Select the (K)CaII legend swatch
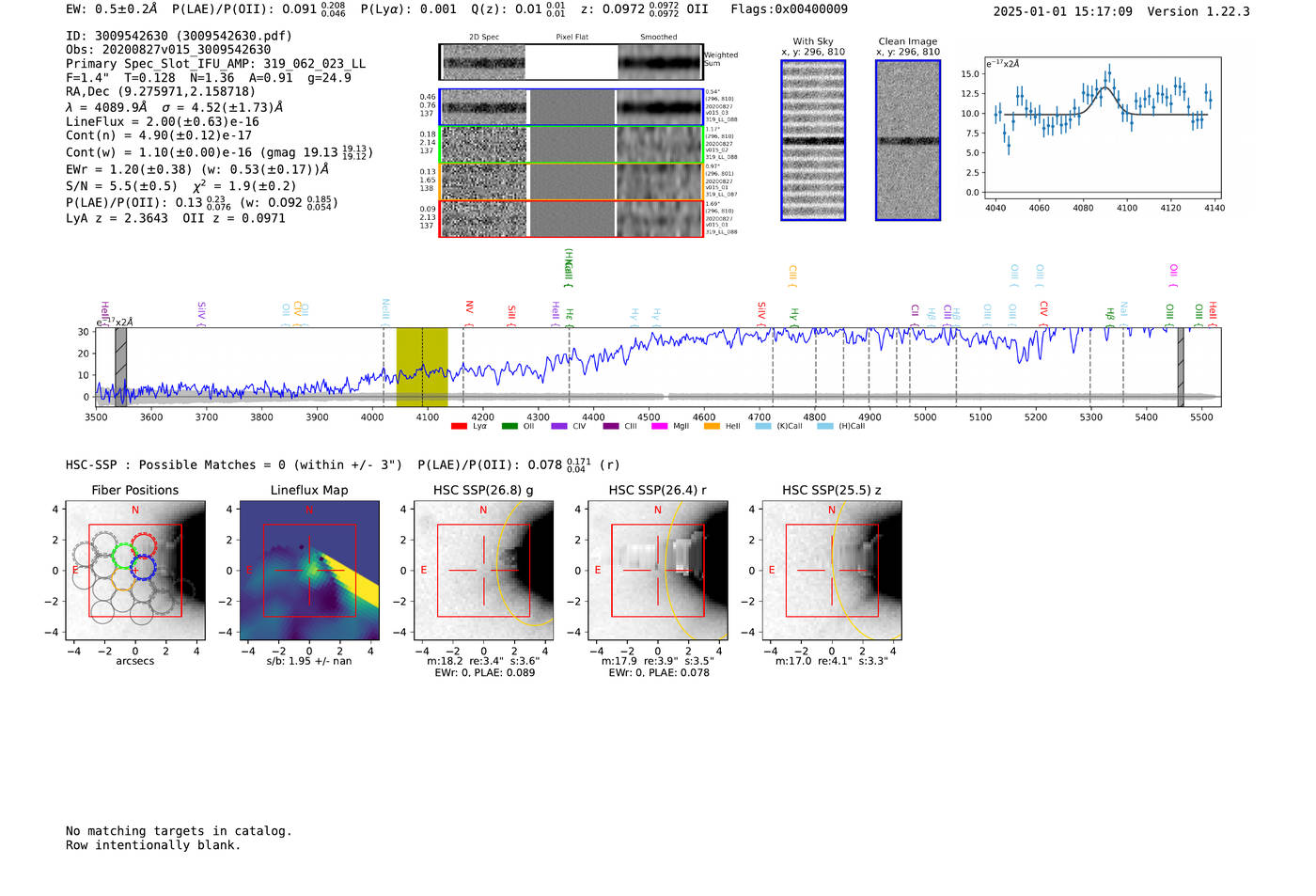1316x896 pixels. [763, 427]
